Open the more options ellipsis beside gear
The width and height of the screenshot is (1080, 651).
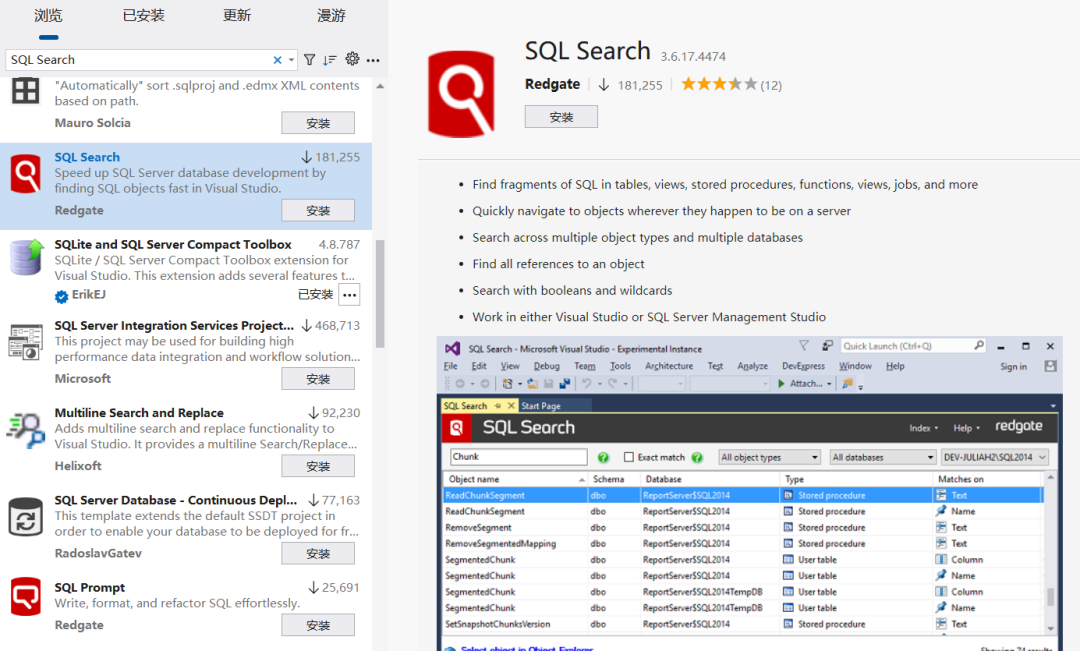(373, 61)
